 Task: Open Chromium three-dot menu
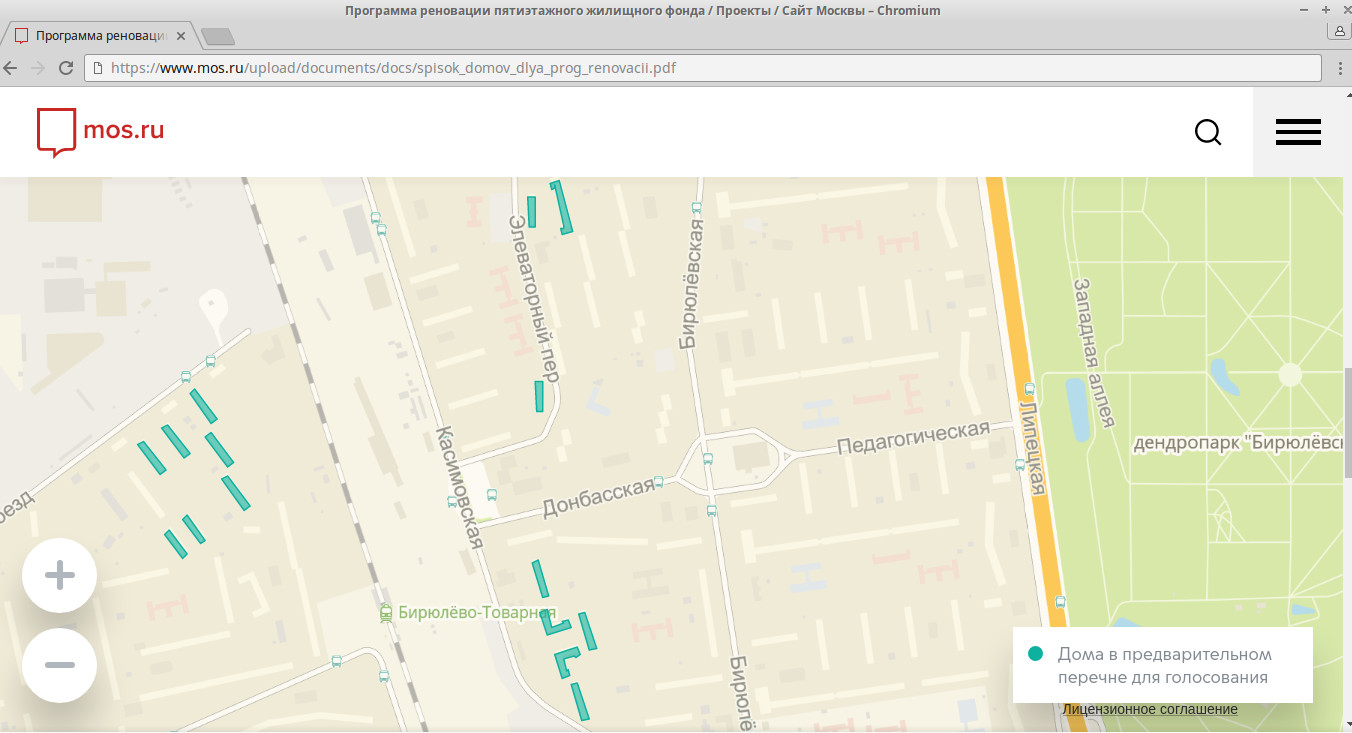coord(1339,68)
